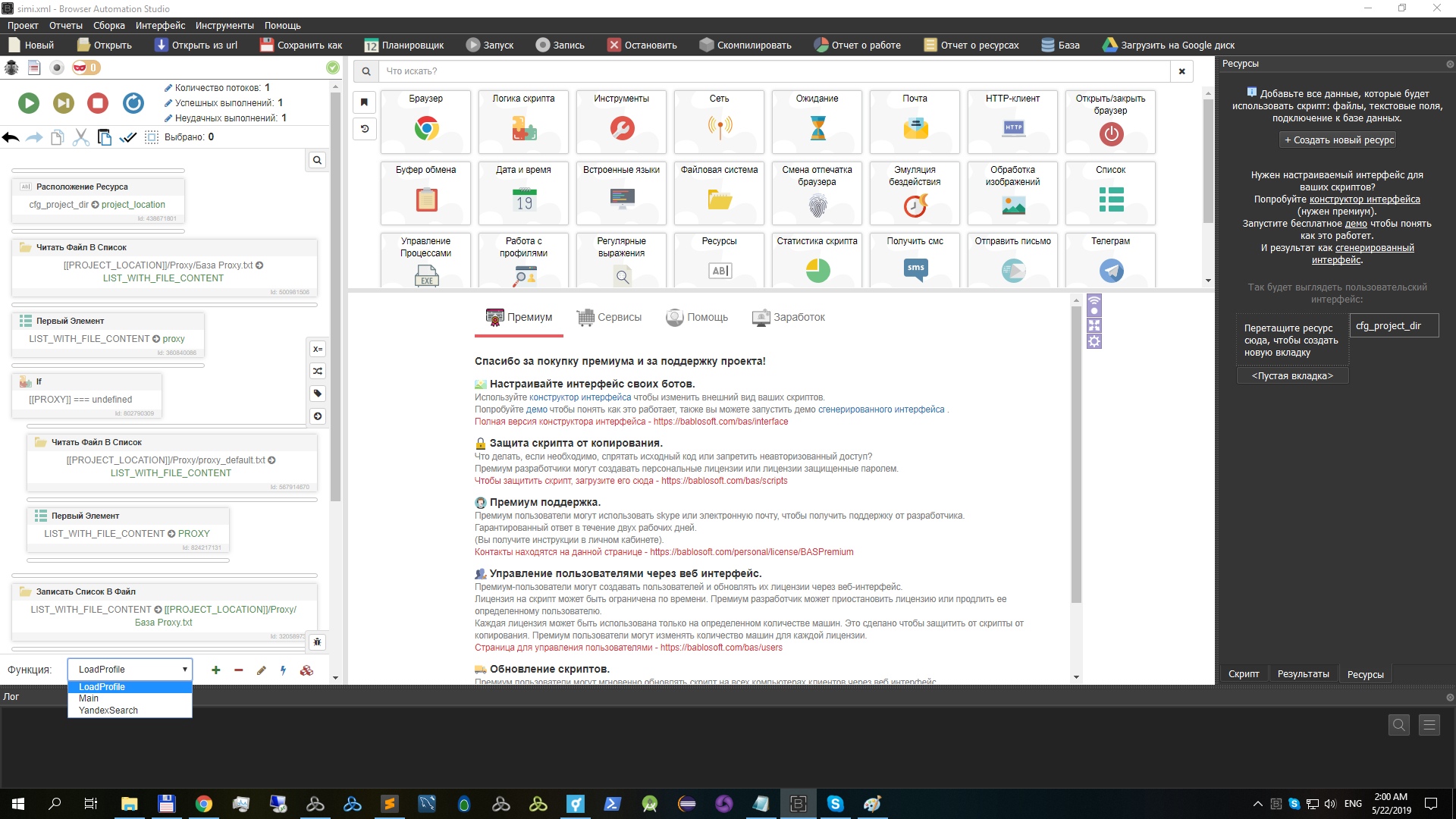Toggle the record circle button

pos(56,67)
